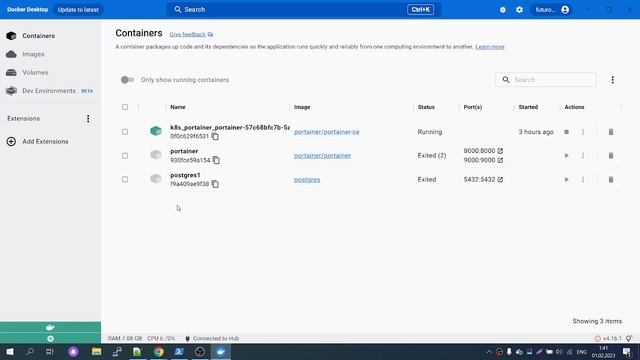Select the portainer container name

(184, 151)
